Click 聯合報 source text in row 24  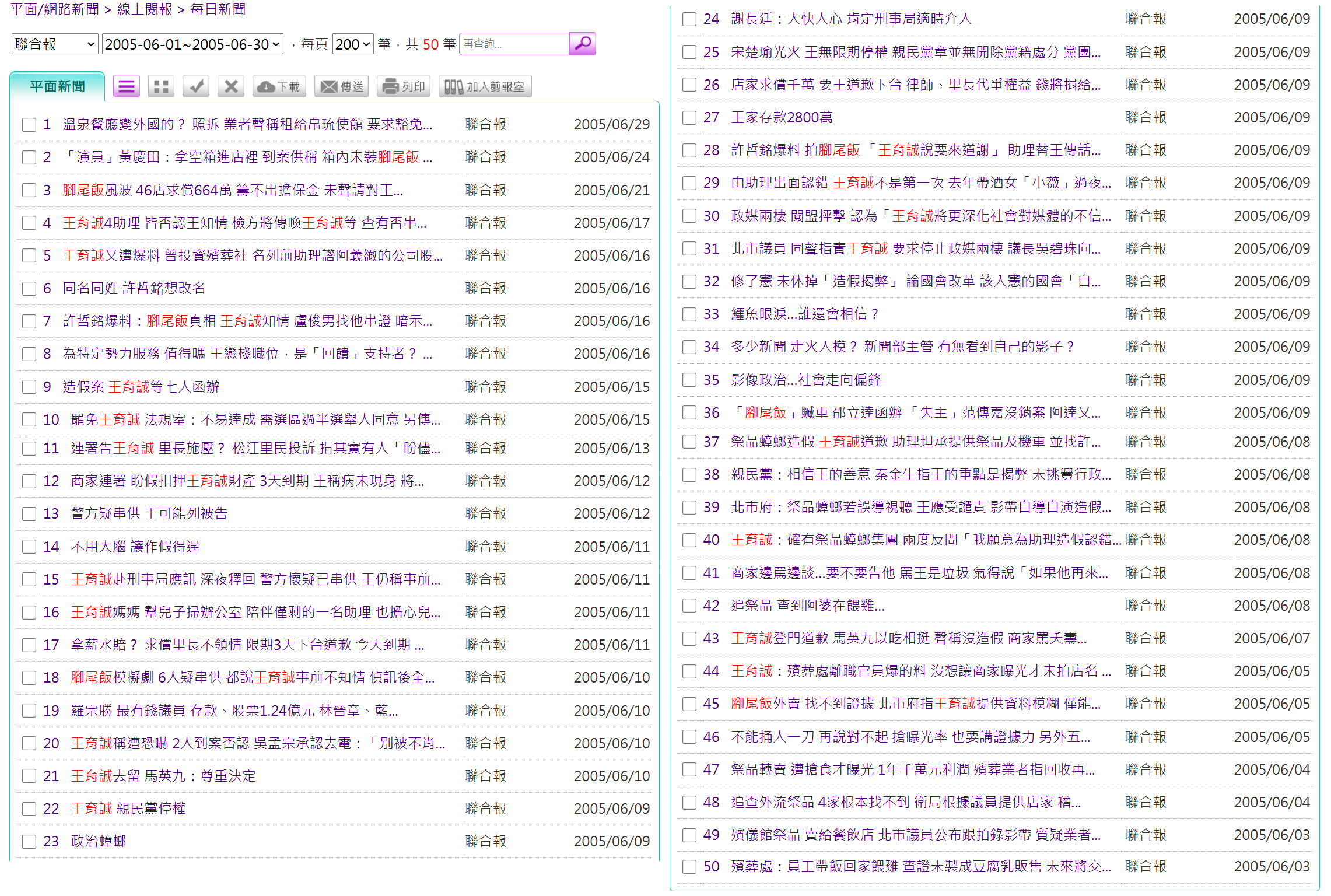1146,19
